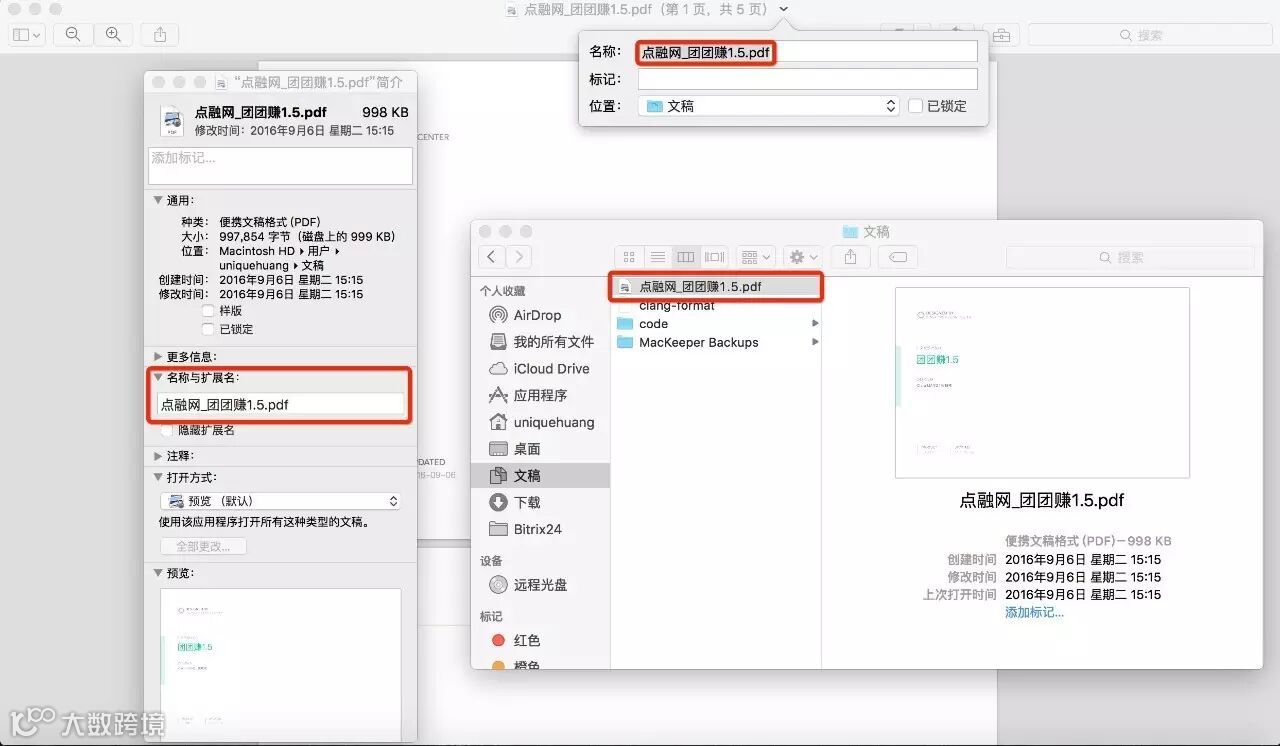Go forward in the Finder window

coord(518,257)
